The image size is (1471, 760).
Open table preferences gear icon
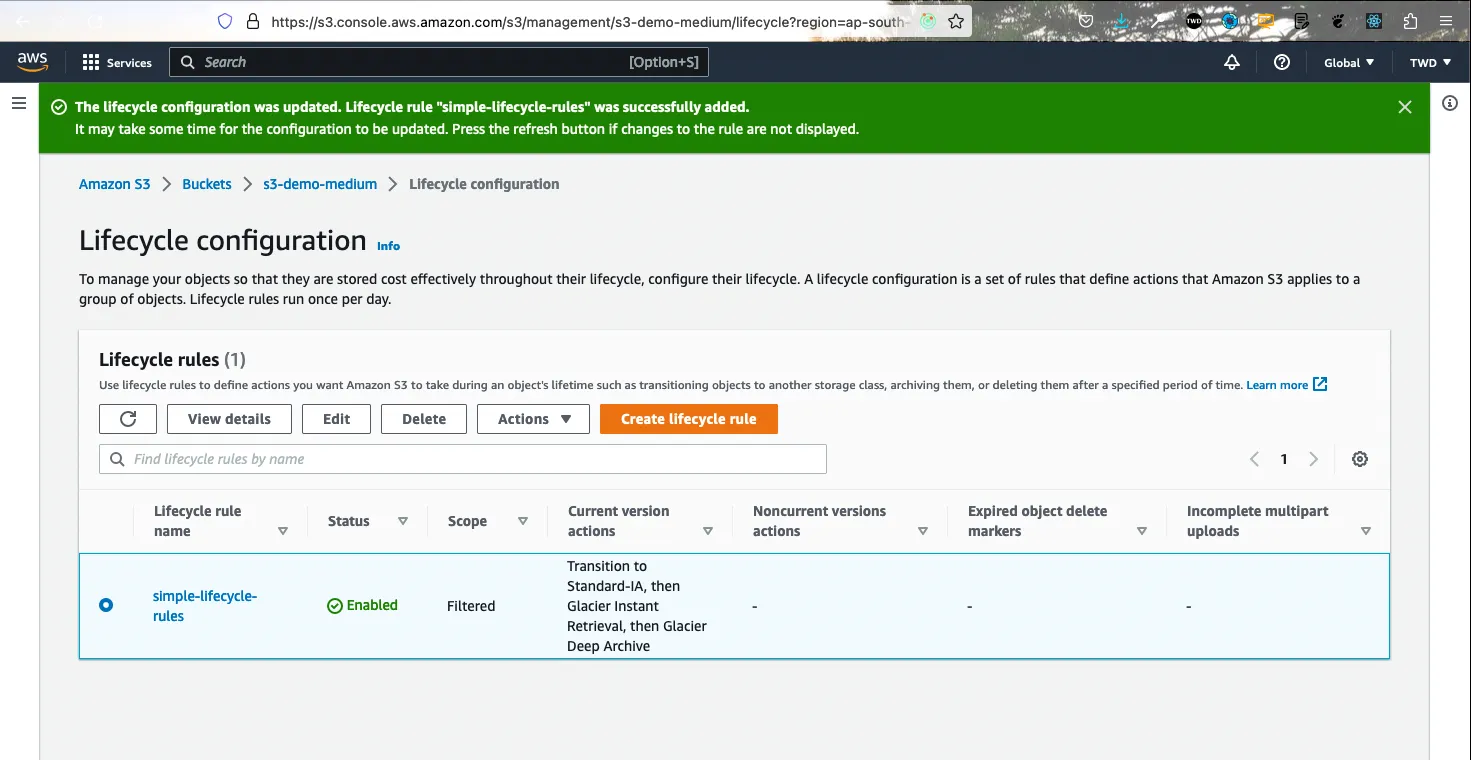pyautogui.click(x=1360, y=459)
